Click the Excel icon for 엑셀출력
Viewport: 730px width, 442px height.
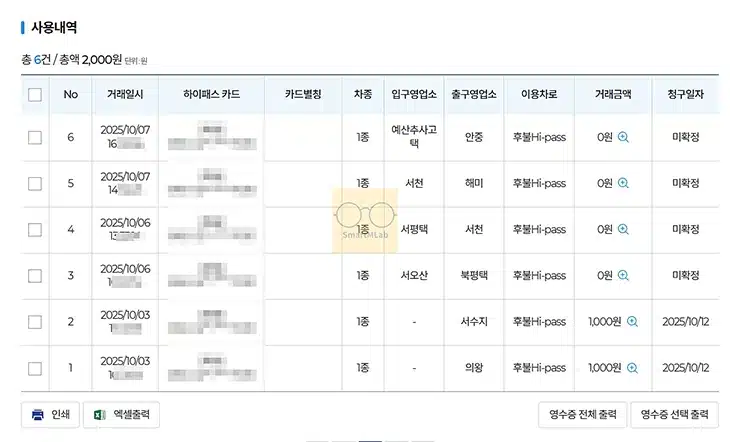(x=100, y=414)
